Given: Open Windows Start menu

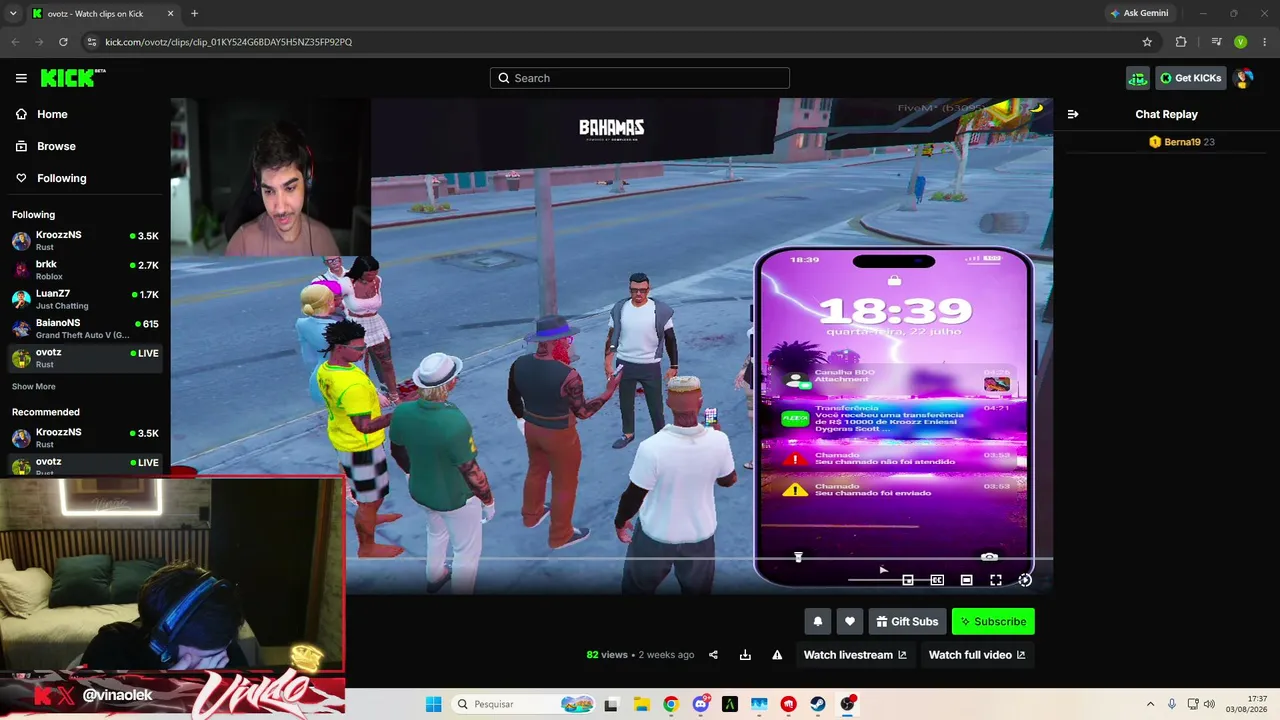Looking at the screenshot, I should coord(433,704).
